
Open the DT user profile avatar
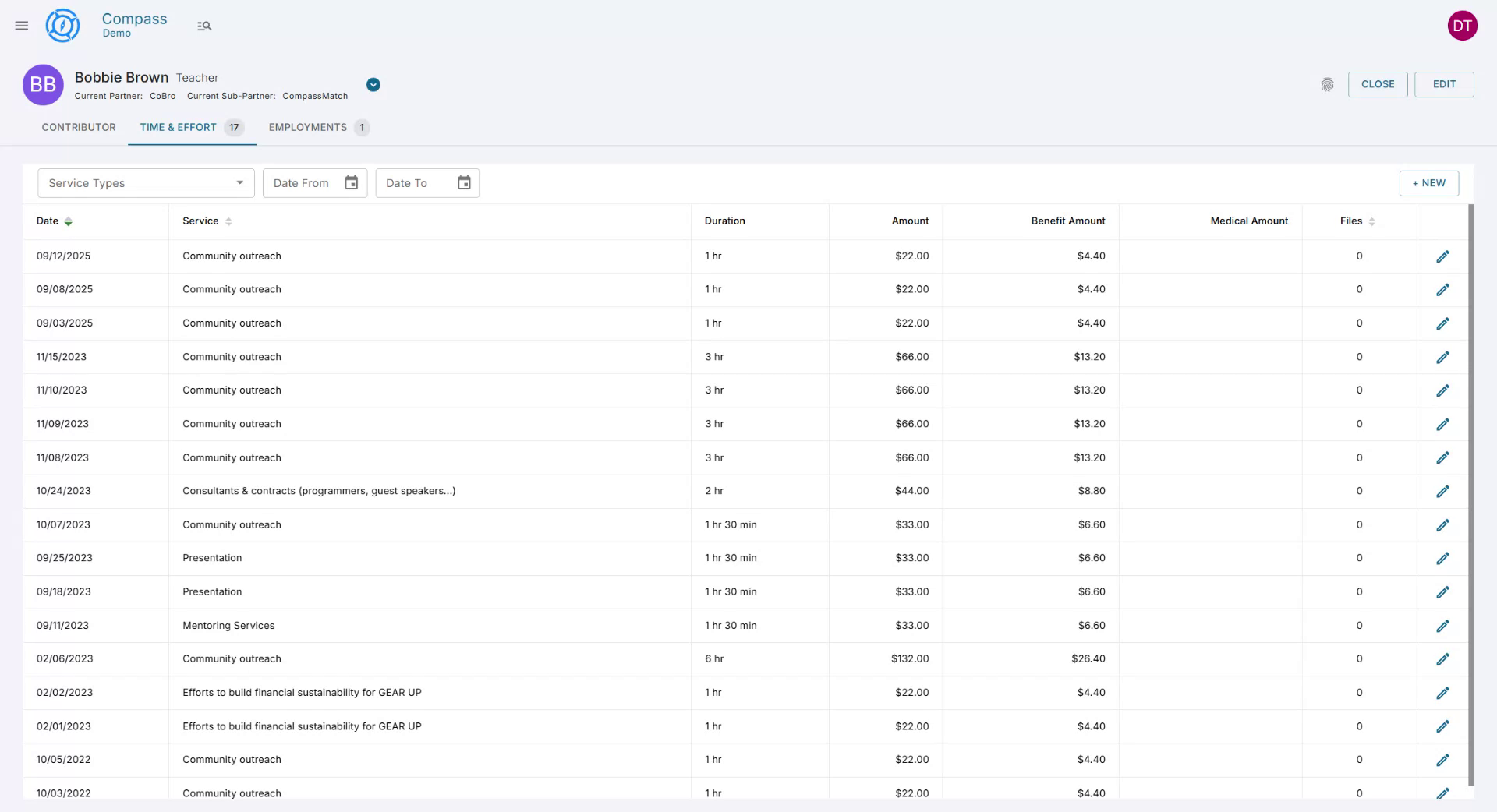(x=1462, y=25)
